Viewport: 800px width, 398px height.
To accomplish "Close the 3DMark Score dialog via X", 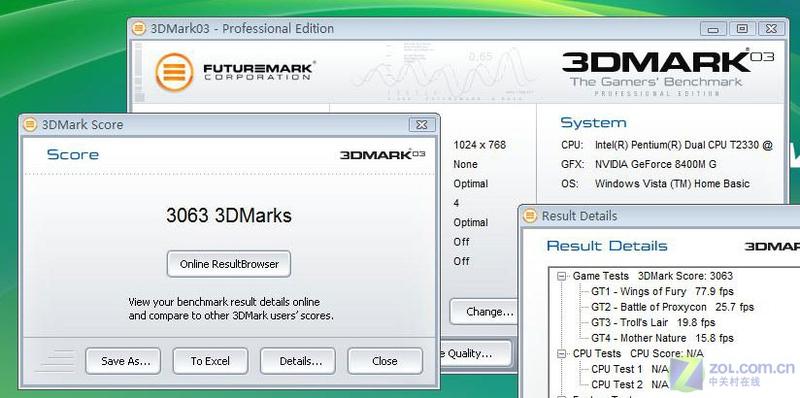I will click(421, 125).
